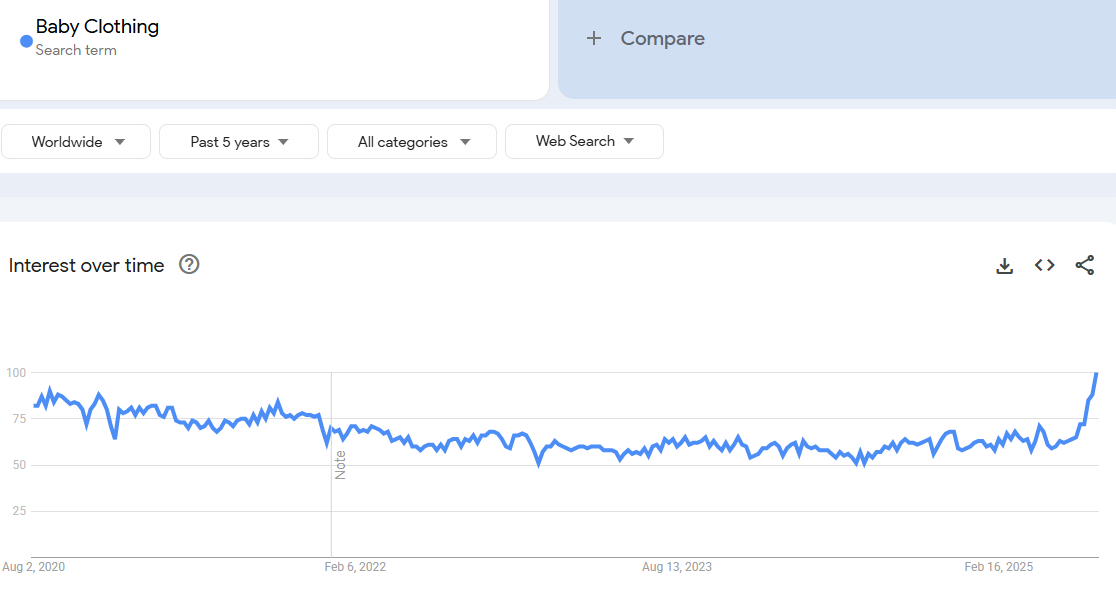Download the Interest over time CSV

pos(1005,265)
